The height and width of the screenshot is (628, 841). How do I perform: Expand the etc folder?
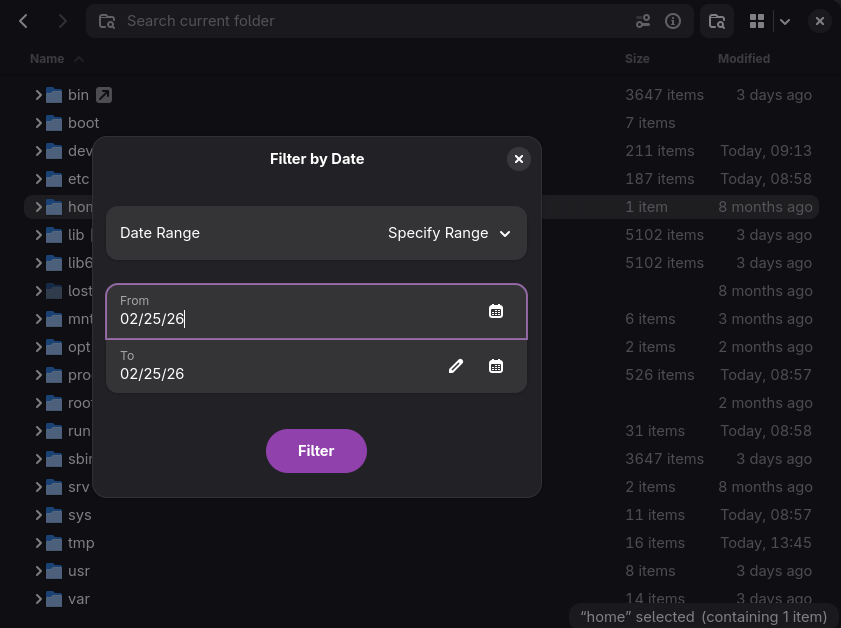[x=38, y=179]
